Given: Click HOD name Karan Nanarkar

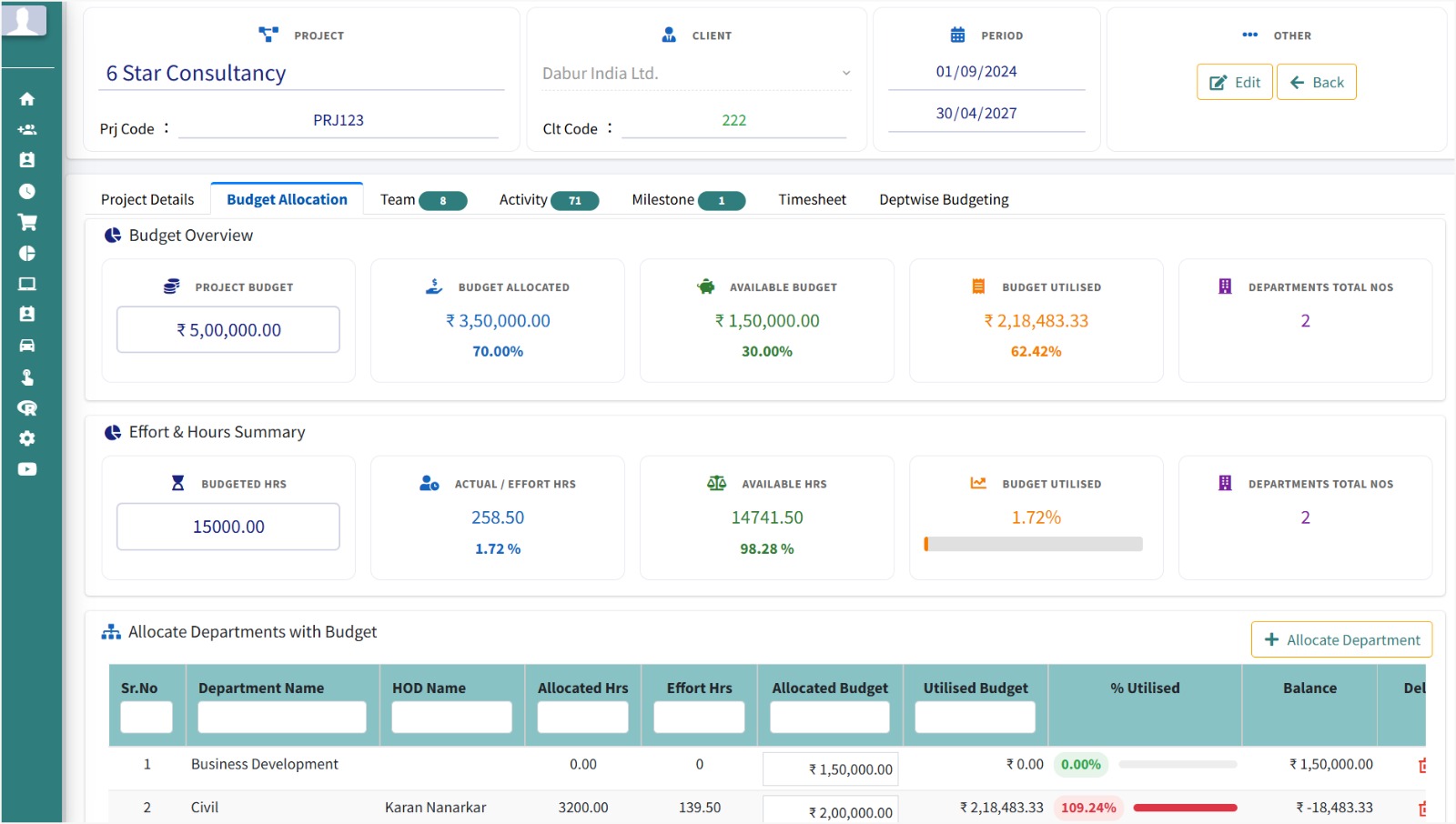Looking at the screenshot, I should 435,808.
